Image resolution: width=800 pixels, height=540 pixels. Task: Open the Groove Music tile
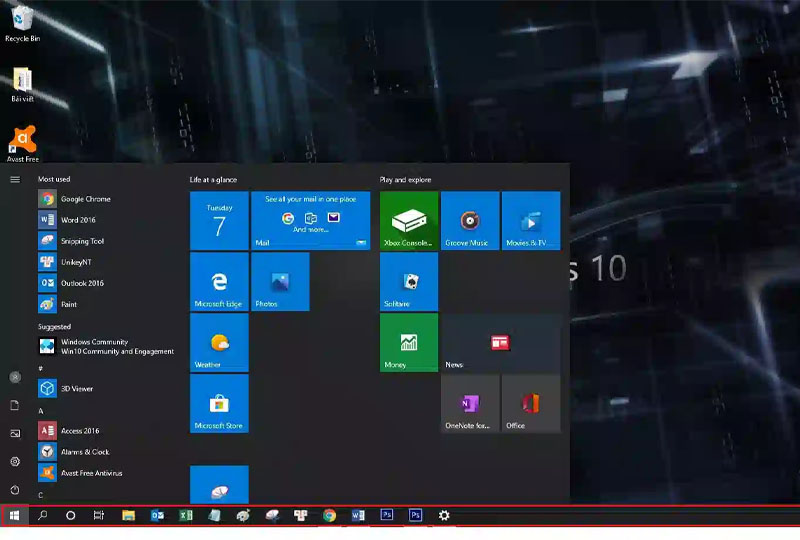tap(470, 220)
